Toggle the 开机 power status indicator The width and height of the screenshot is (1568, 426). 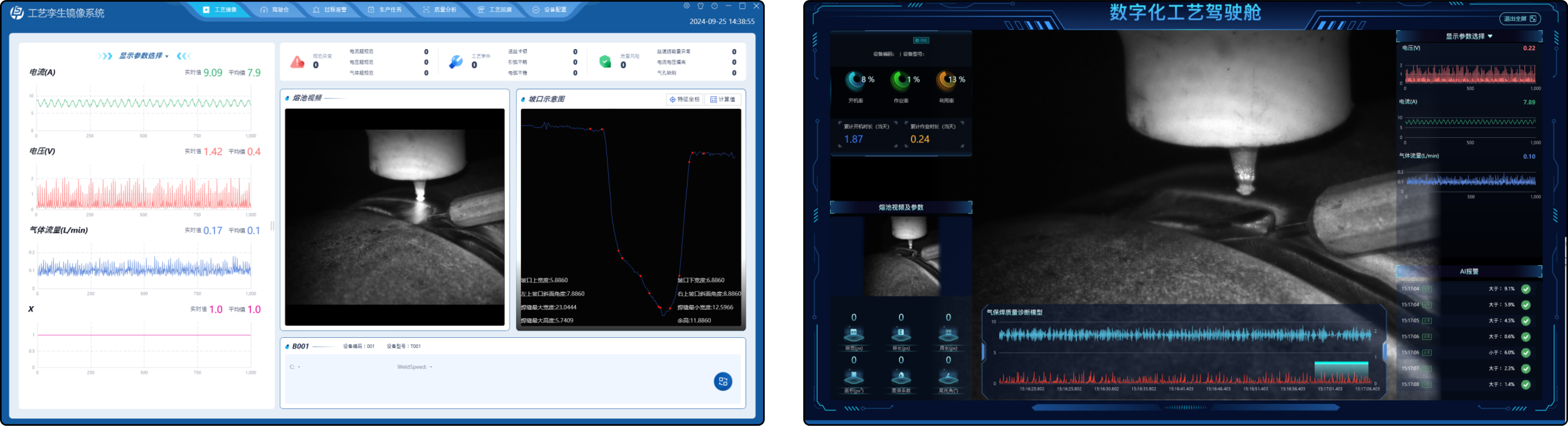pyautogui.click(x=921, y=40)
